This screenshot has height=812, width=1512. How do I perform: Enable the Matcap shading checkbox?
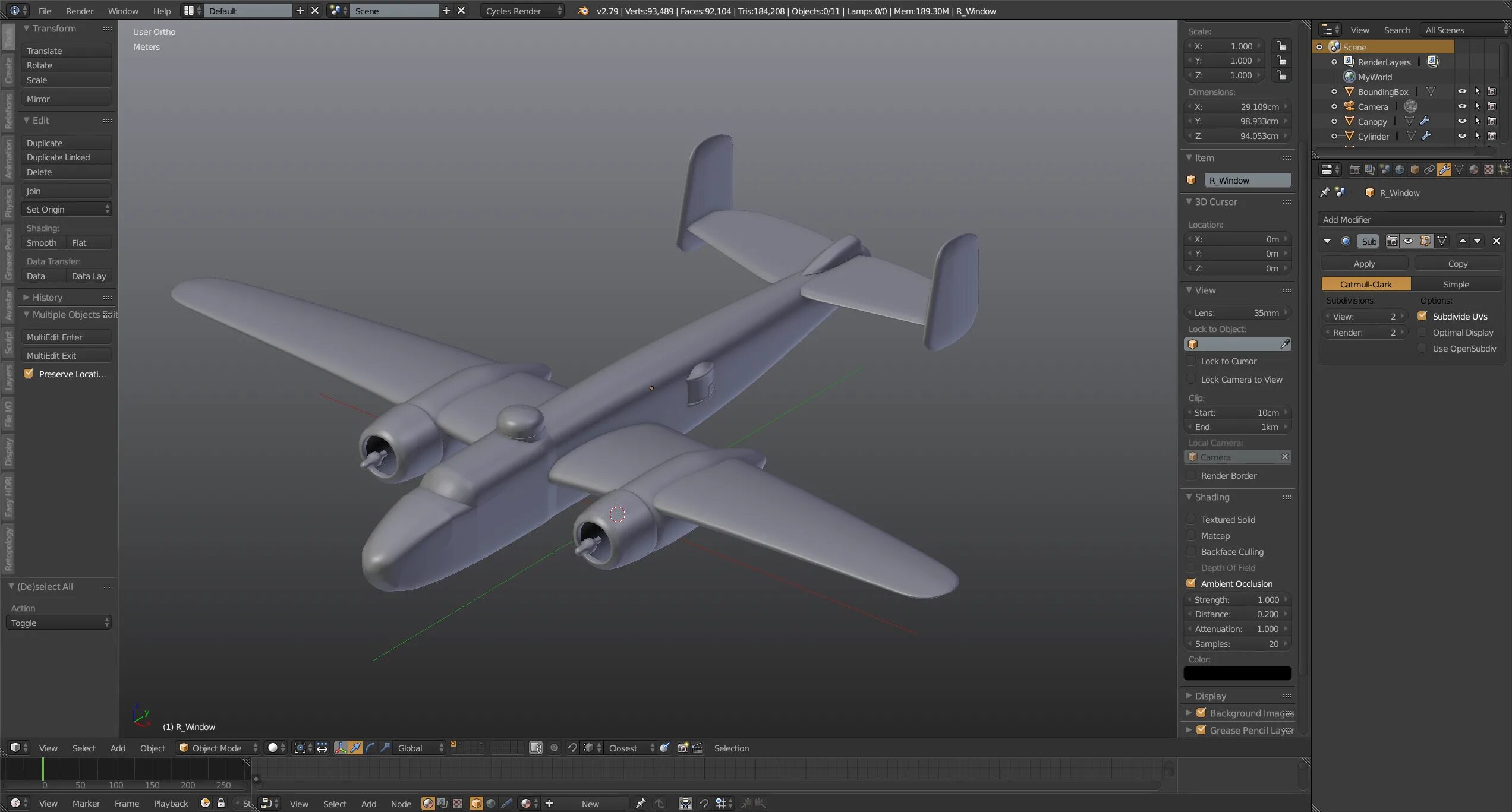[1191, 536]
